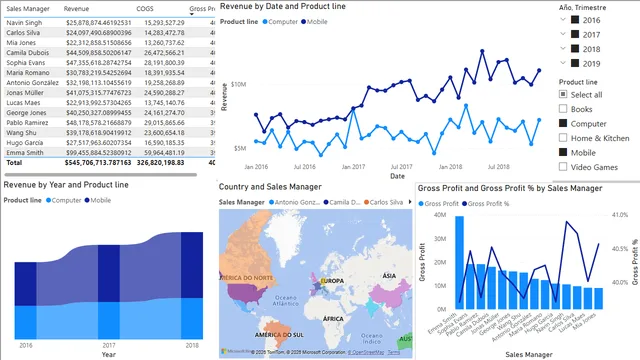Toggle the 2017 year checkbox

575,34
